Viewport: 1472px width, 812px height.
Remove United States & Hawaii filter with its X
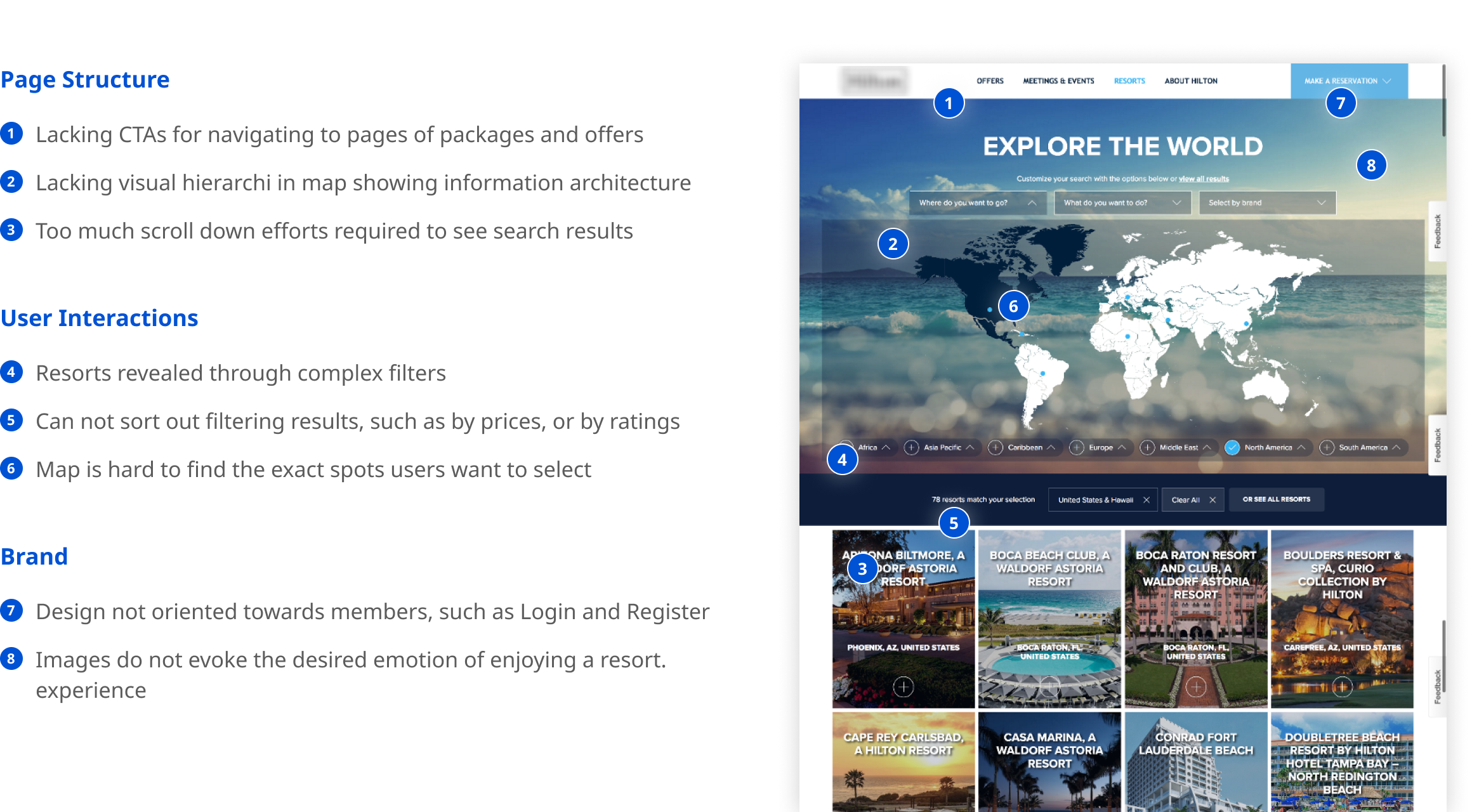(1147, 500)
